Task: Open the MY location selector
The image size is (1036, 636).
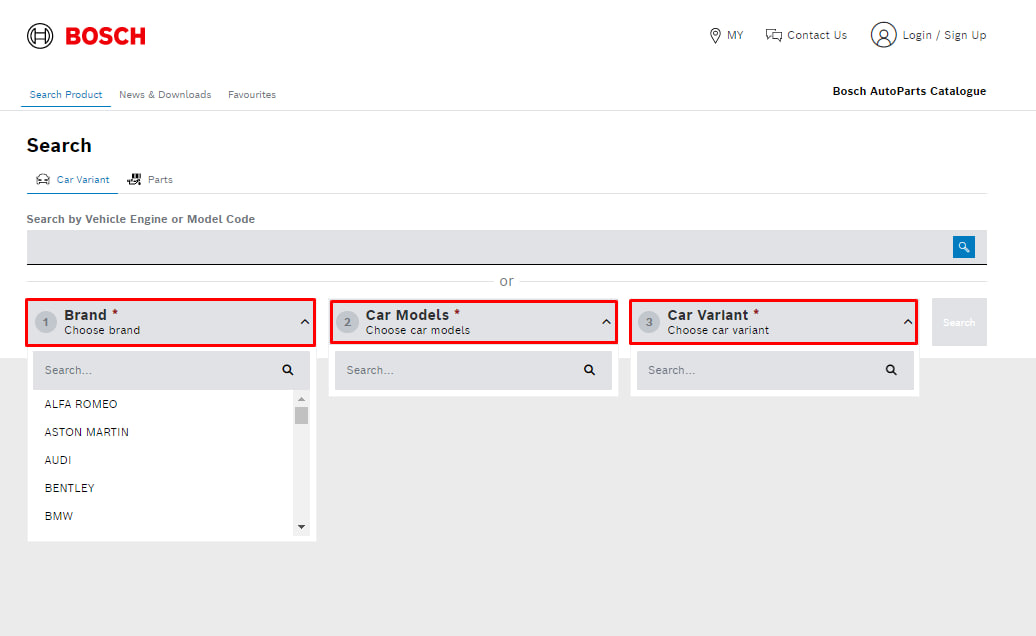Action: point(726,35)
